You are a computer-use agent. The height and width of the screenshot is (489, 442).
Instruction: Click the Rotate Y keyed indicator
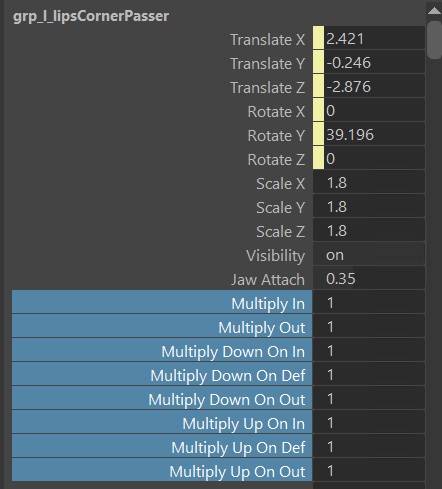318,134
